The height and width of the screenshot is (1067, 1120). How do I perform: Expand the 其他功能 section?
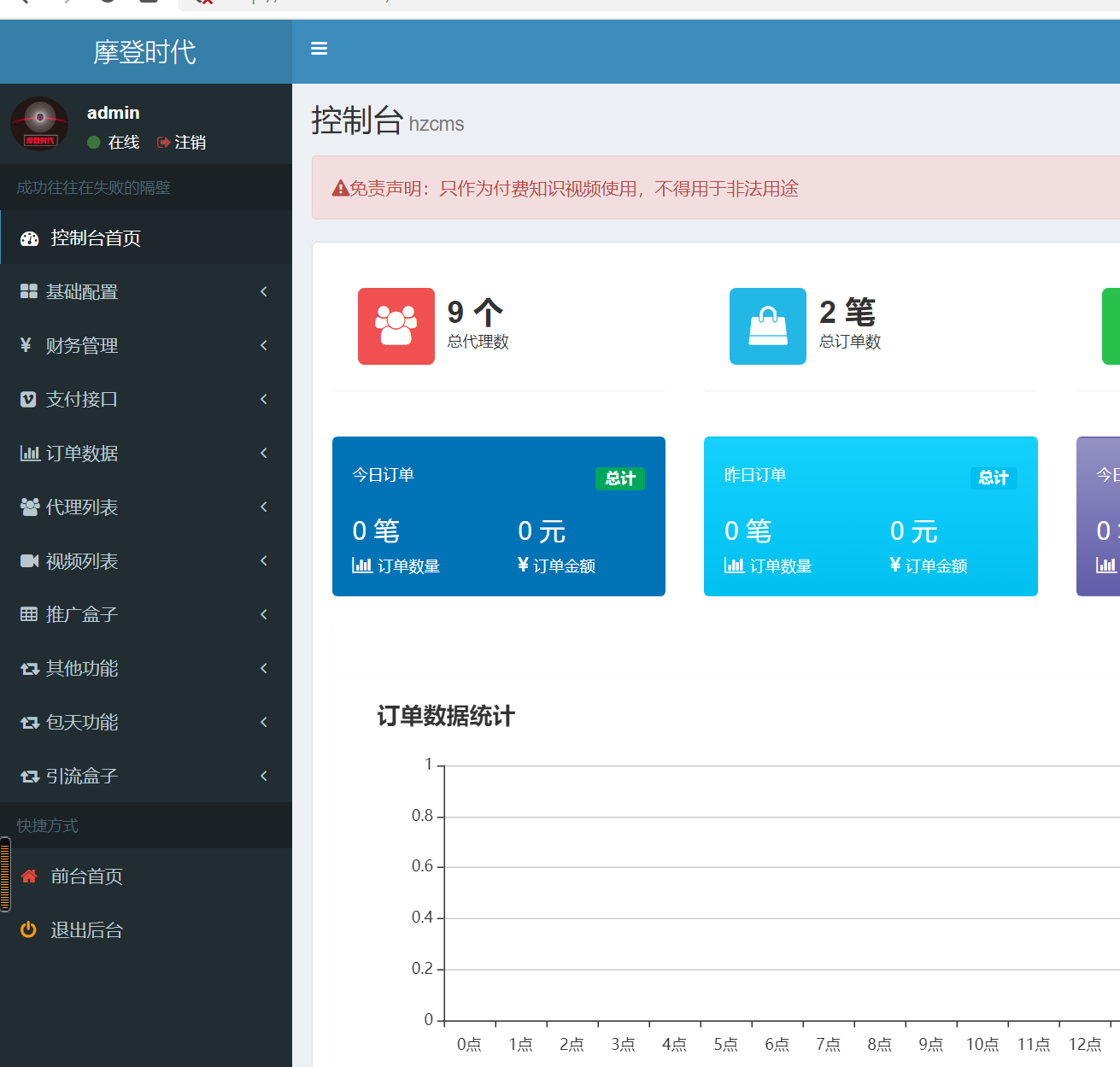264,668
